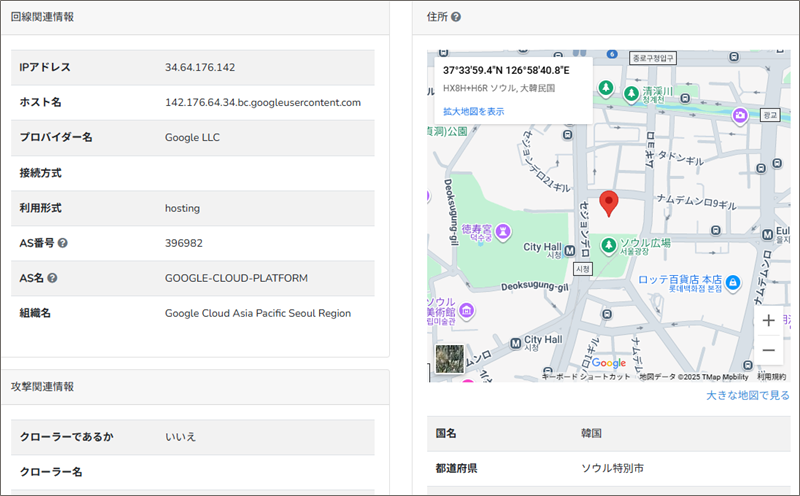Switch map to satellite imagery thumbnail
The width and height of the screenshot is (800, 496).
[x=449, y=359]
